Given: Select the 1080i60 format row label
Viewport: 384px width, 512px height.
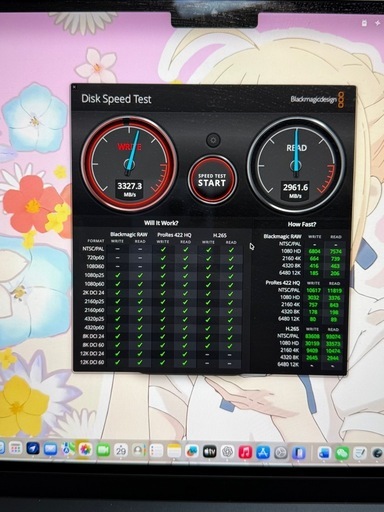Looking at the screenshot, I should (95, 266).
